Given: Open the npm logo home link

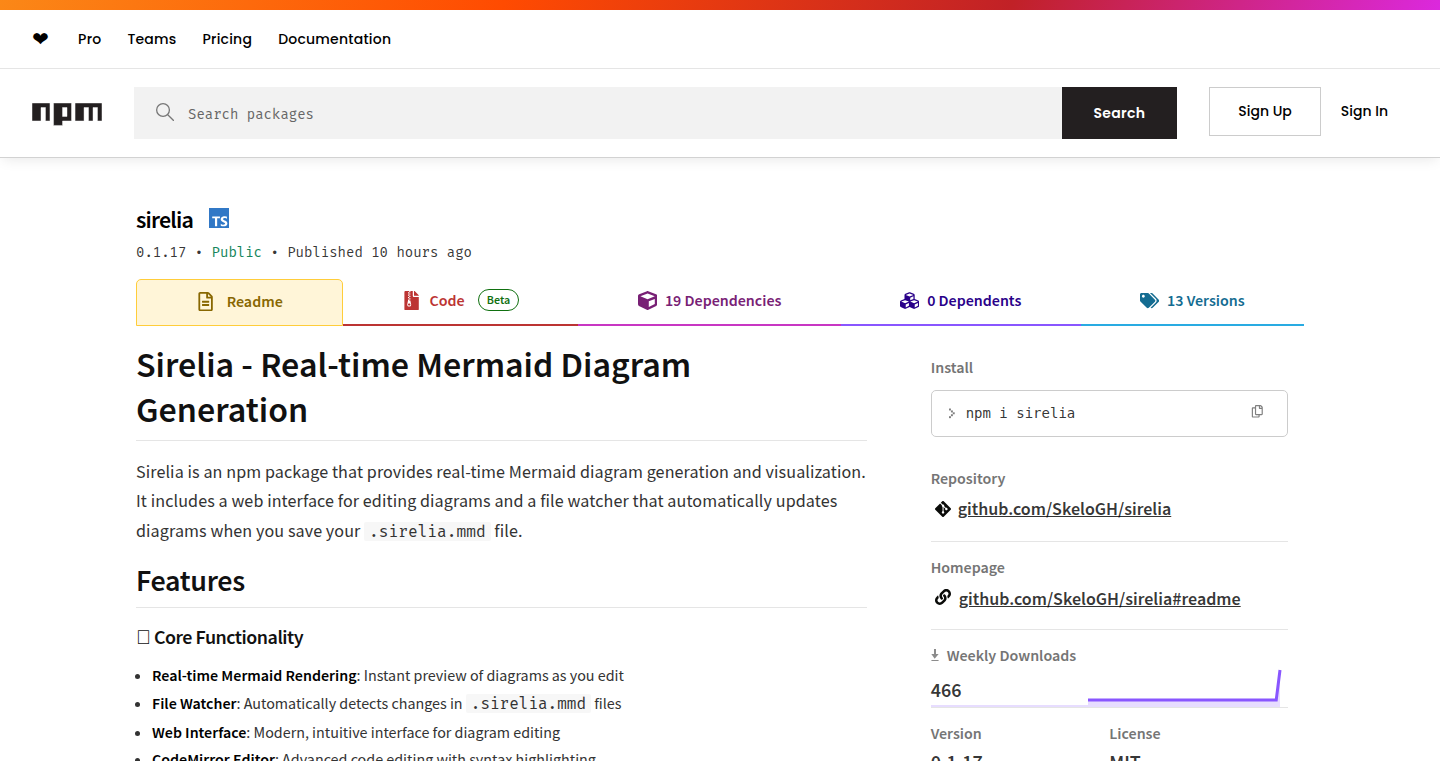Looking at the screenshot, I should coord(67,113).
